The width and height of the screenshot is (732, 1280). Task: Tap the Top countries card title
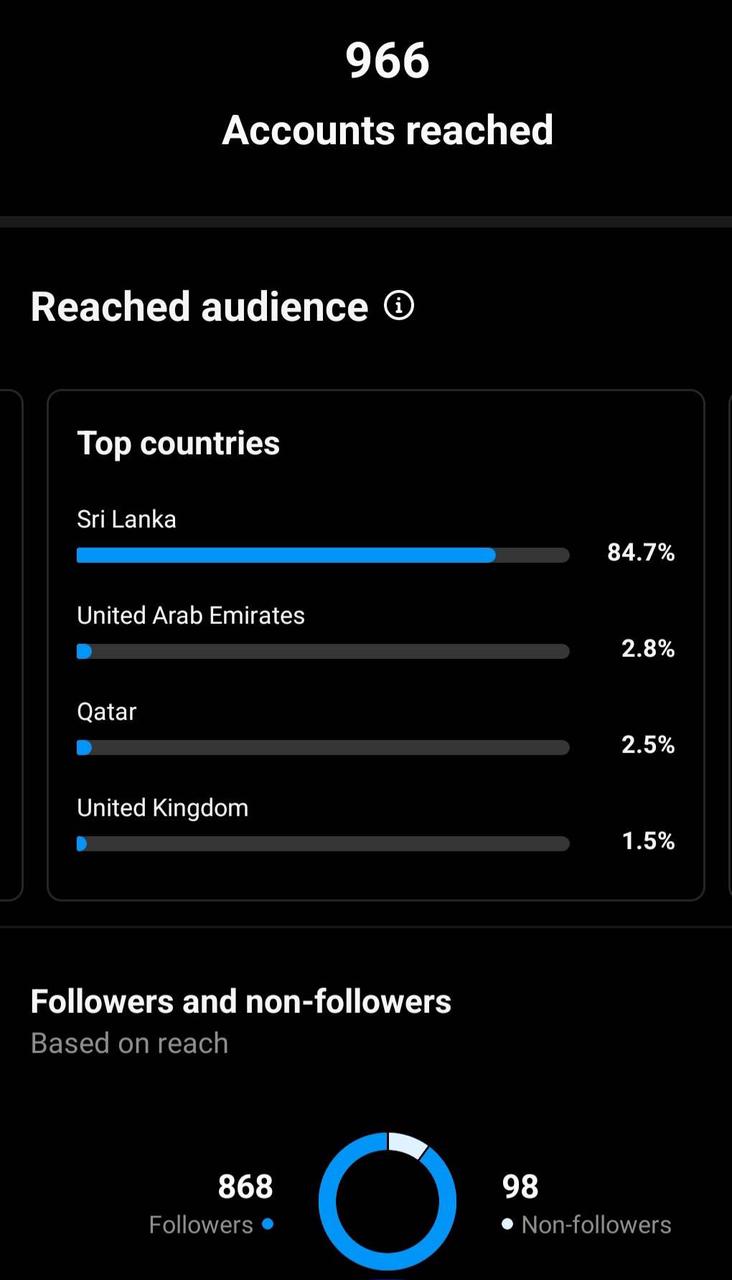[x=178, y=443]
